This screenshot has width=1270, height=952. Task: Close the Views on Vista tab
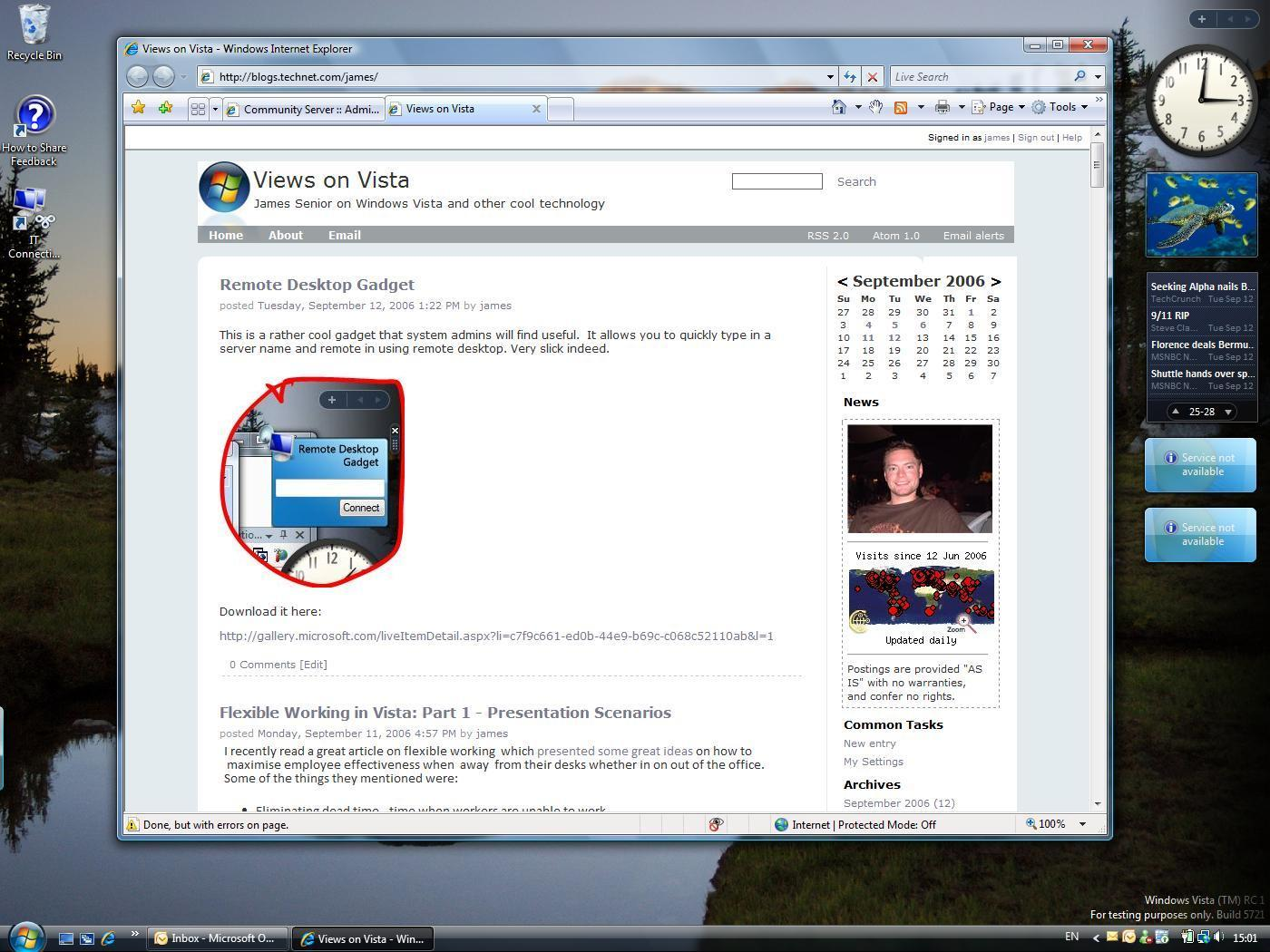pos(536,109)
